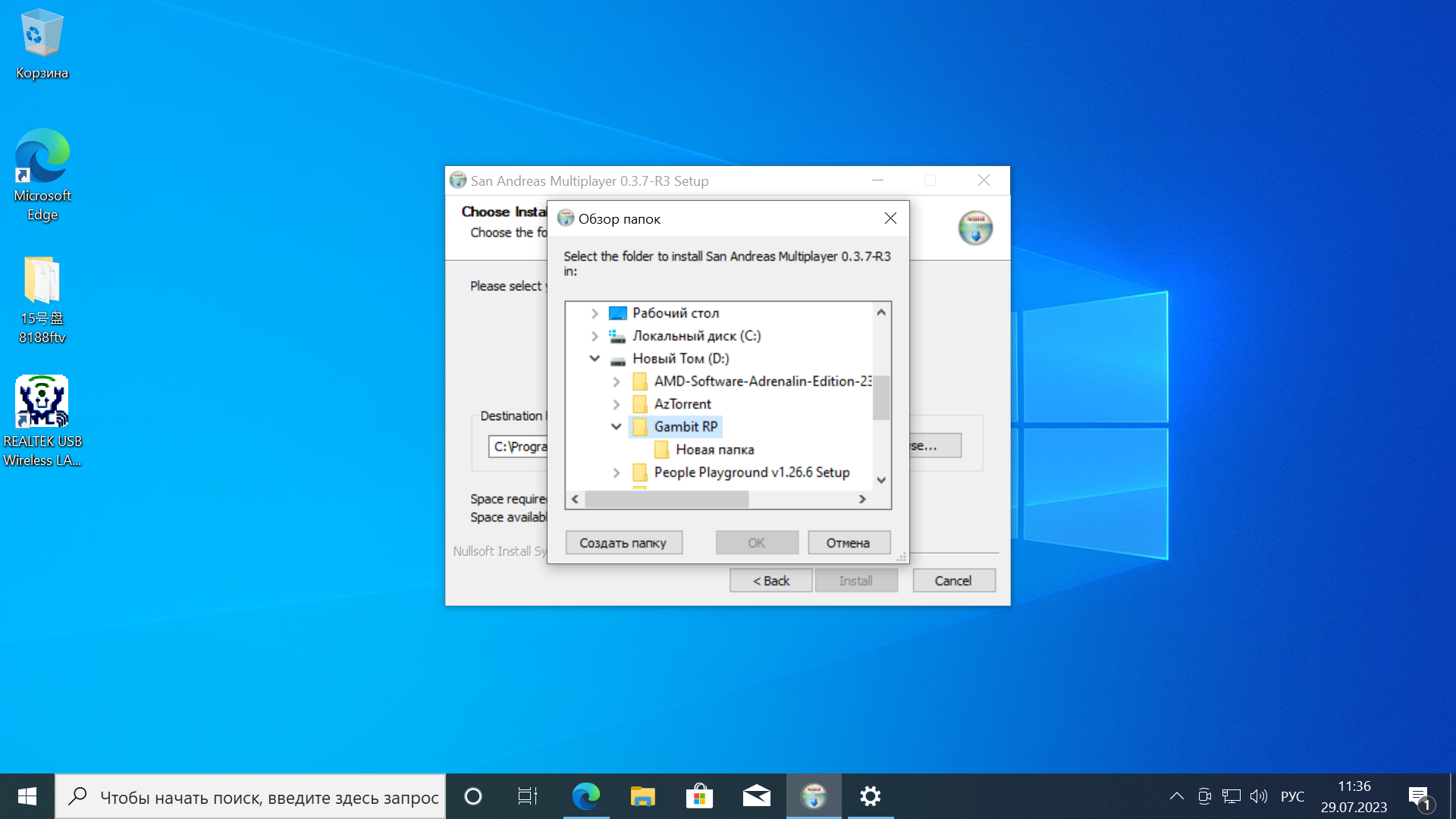Confirm folder with the OK button
The height and width of the screenshot is (819, 1456).
pyautogui.click(x=757, y=543)
